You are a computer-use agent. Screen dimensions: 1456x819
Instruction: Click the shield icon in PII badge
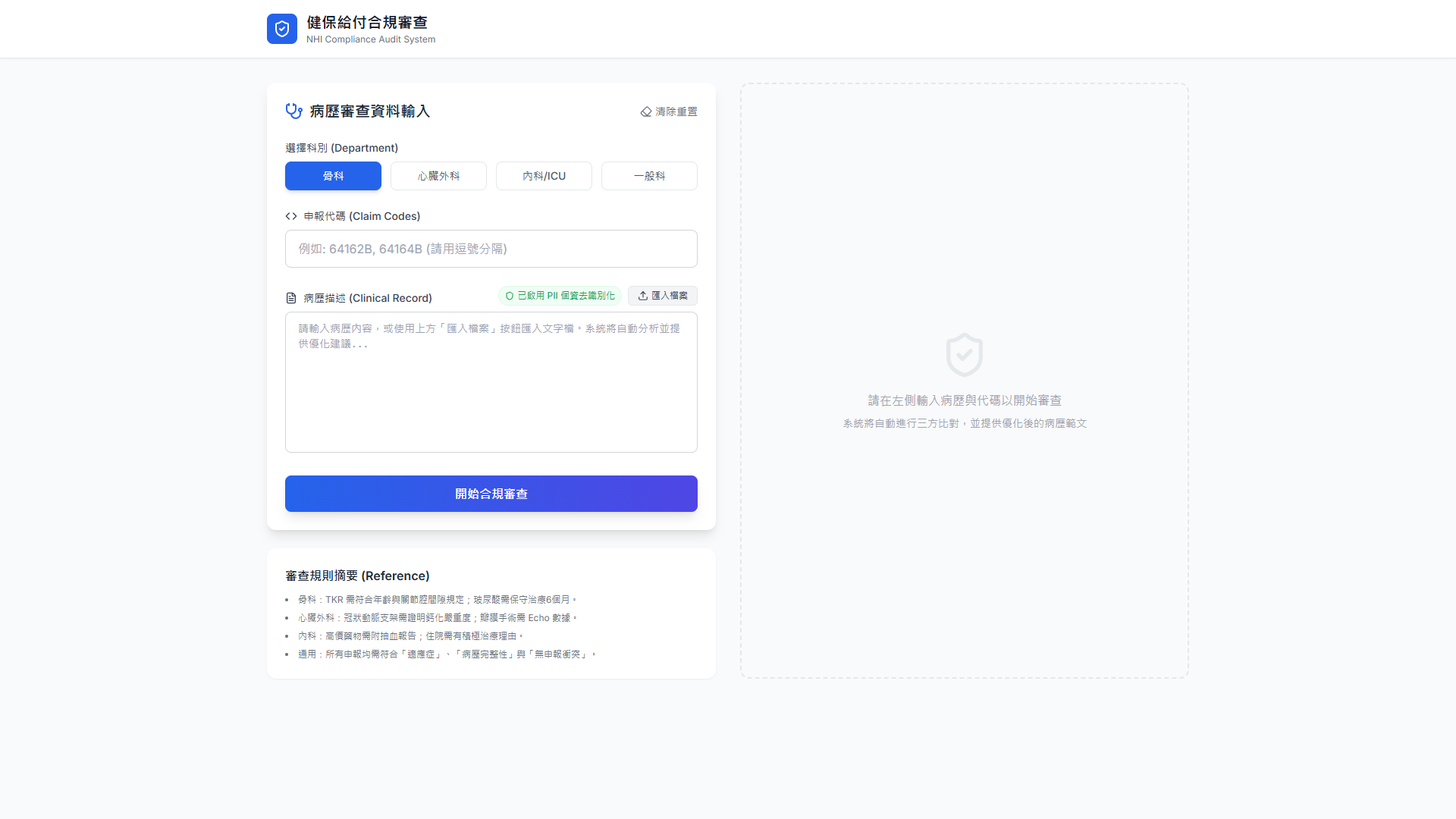(510, 296)
